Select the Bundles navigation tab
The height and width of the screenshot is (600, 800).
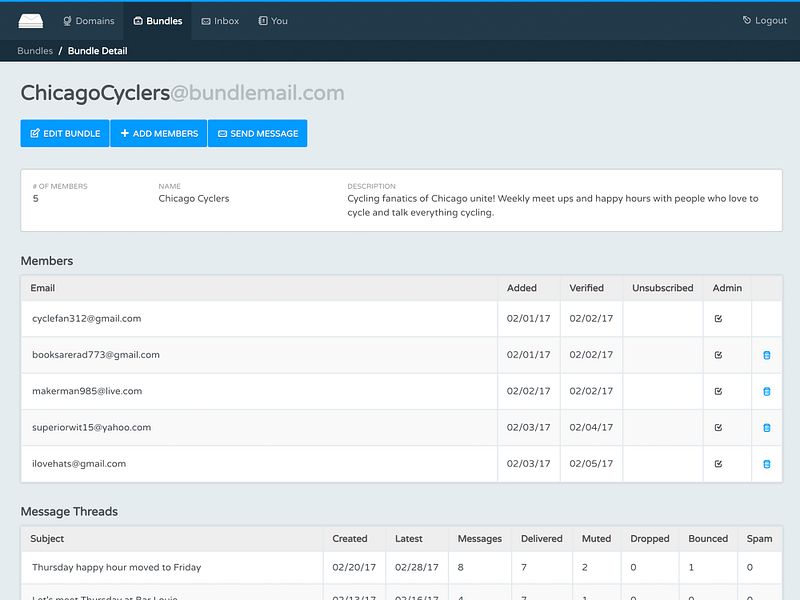click(157, 21)
